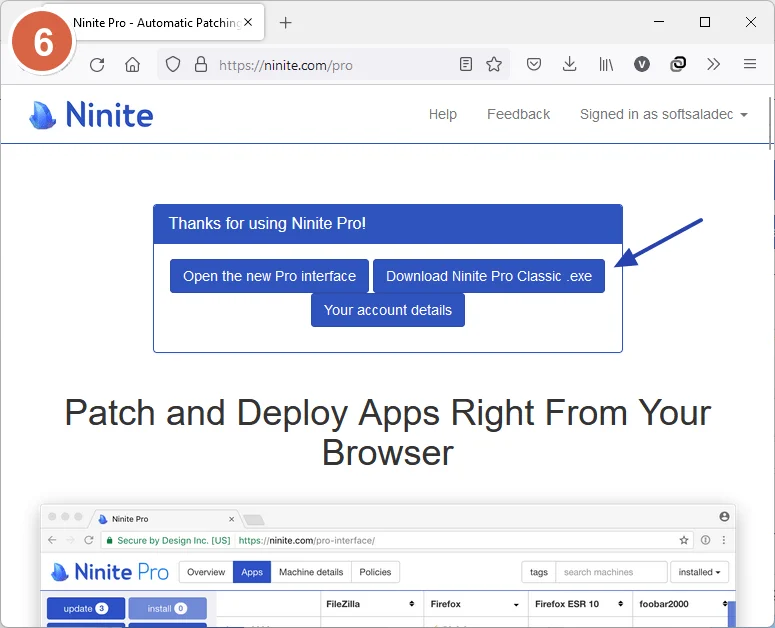This screenshot has width=775, height=628.
Task: Toggle Reader View icon in address bar
Action: pyautogui.click(x=466, y=64)
